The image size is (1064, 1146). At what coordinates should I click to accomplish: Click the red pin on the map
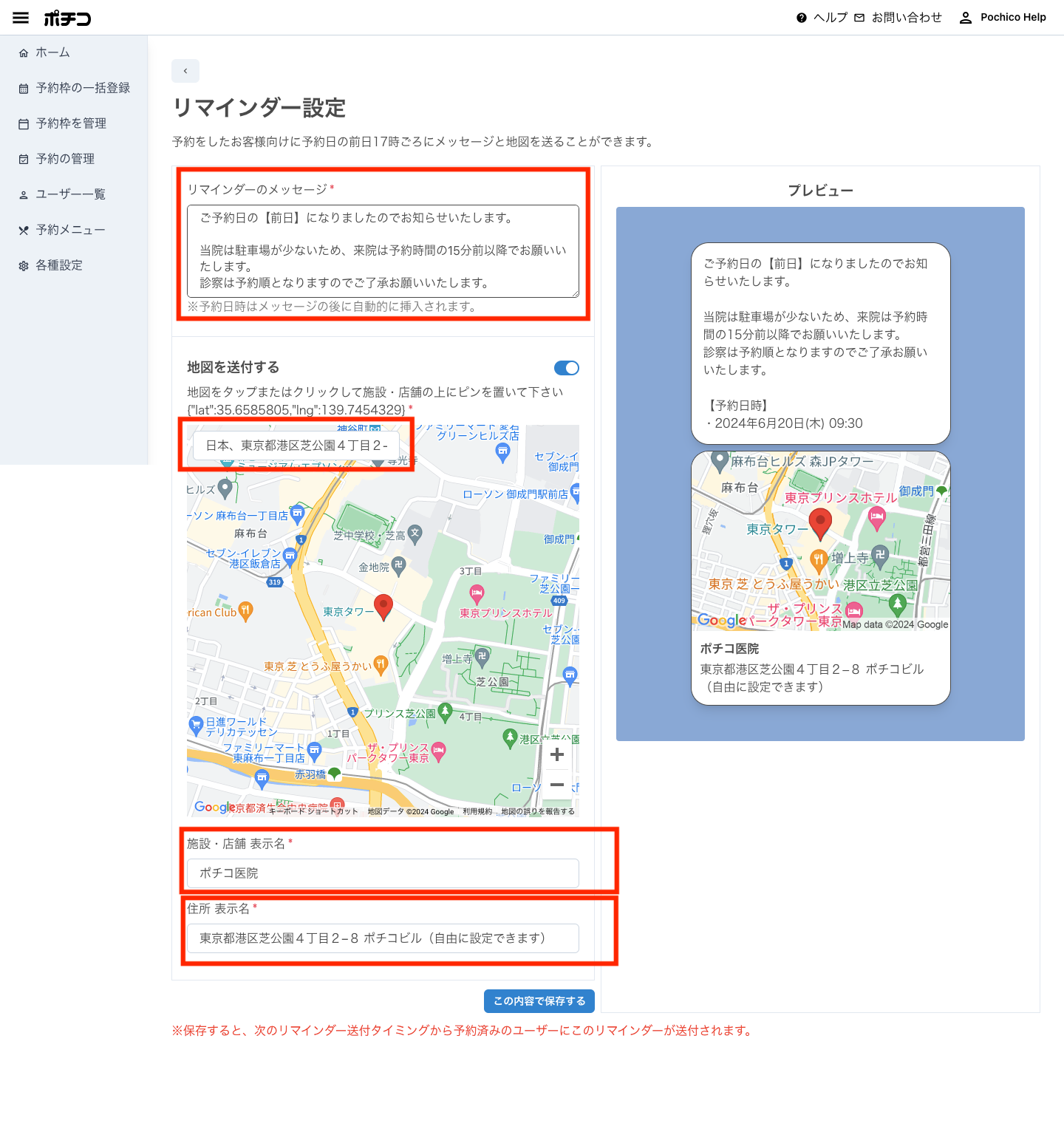383,607
